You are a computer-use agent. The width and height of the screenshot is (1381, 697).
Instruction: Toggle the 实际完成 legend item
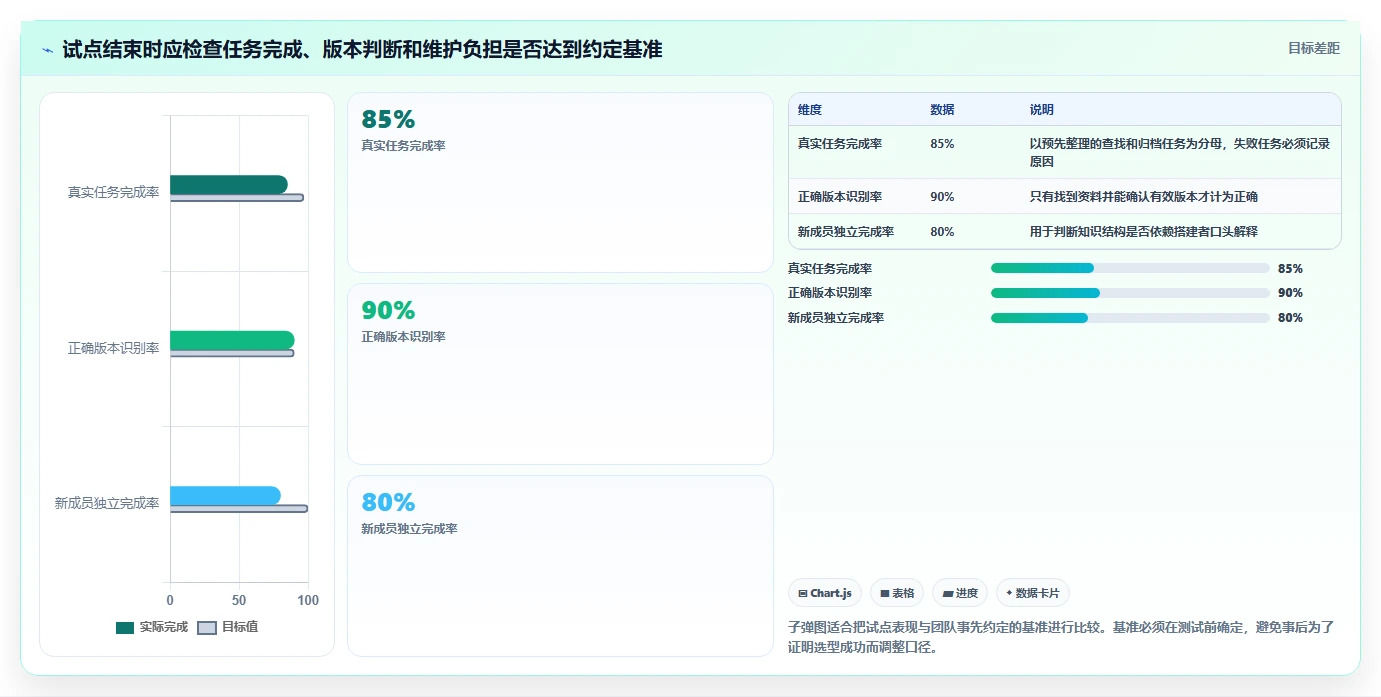click(x=152, y=627)
